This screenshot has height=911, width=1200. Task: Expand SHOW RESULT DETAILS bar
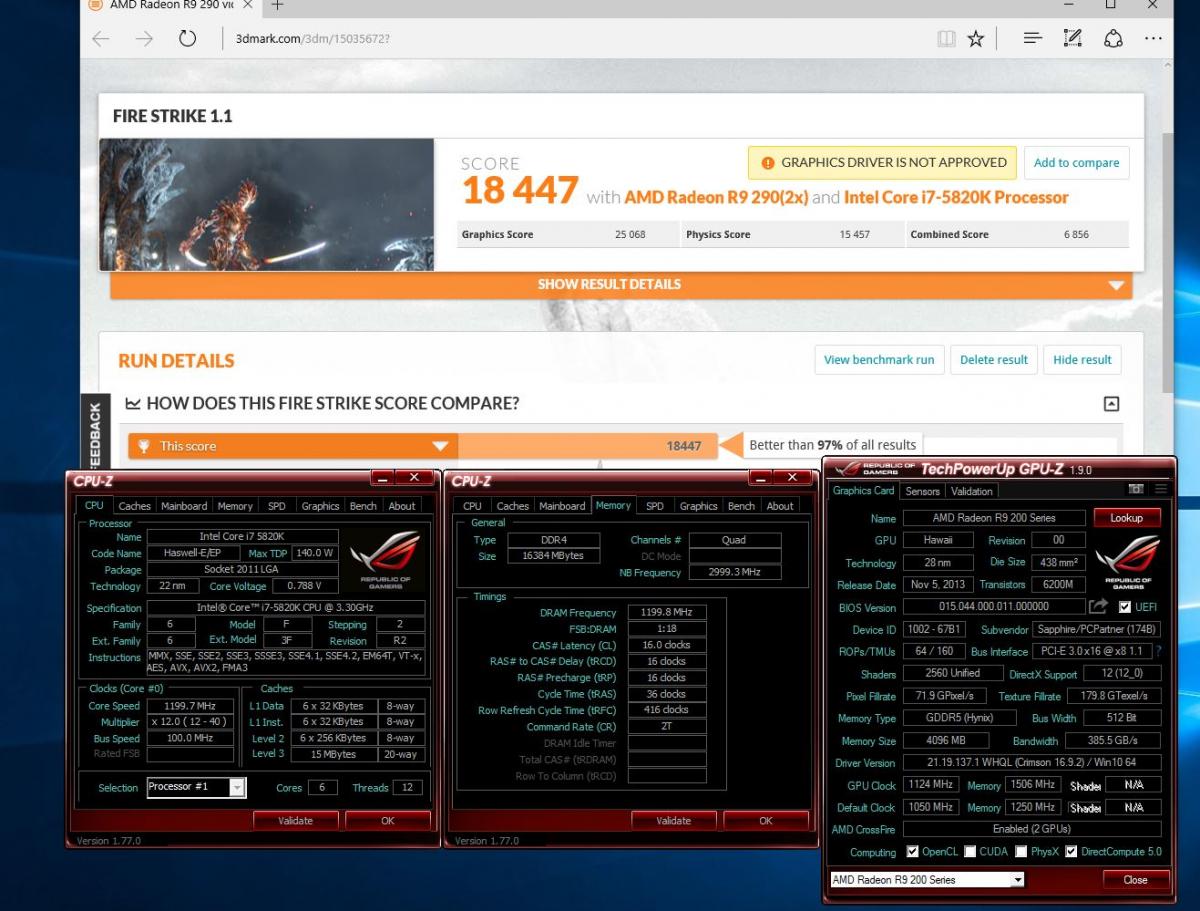(621, 284)
